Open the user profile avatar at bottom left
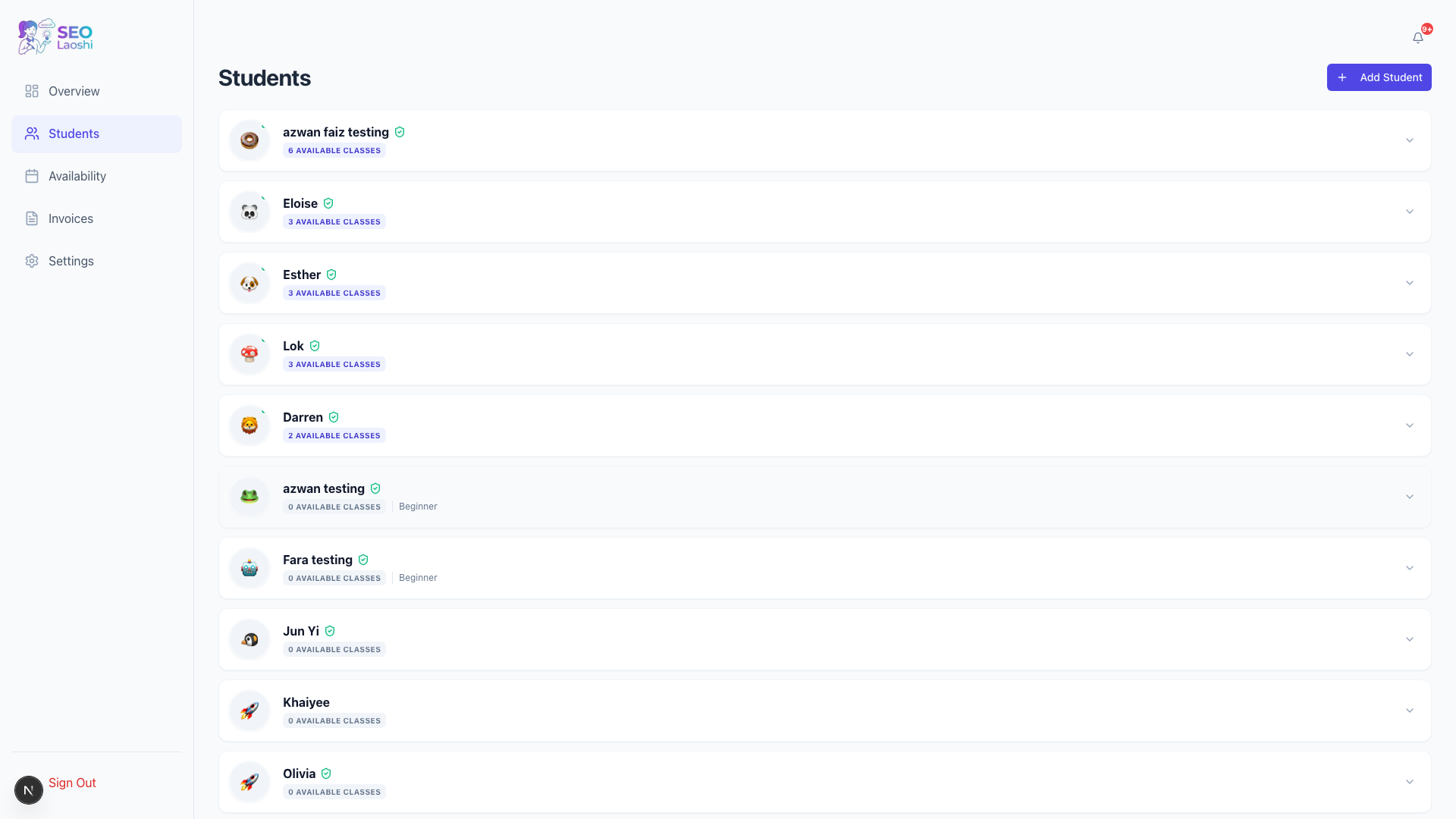The width and height of the screenshot is (1456, 819). click(29, 789)
